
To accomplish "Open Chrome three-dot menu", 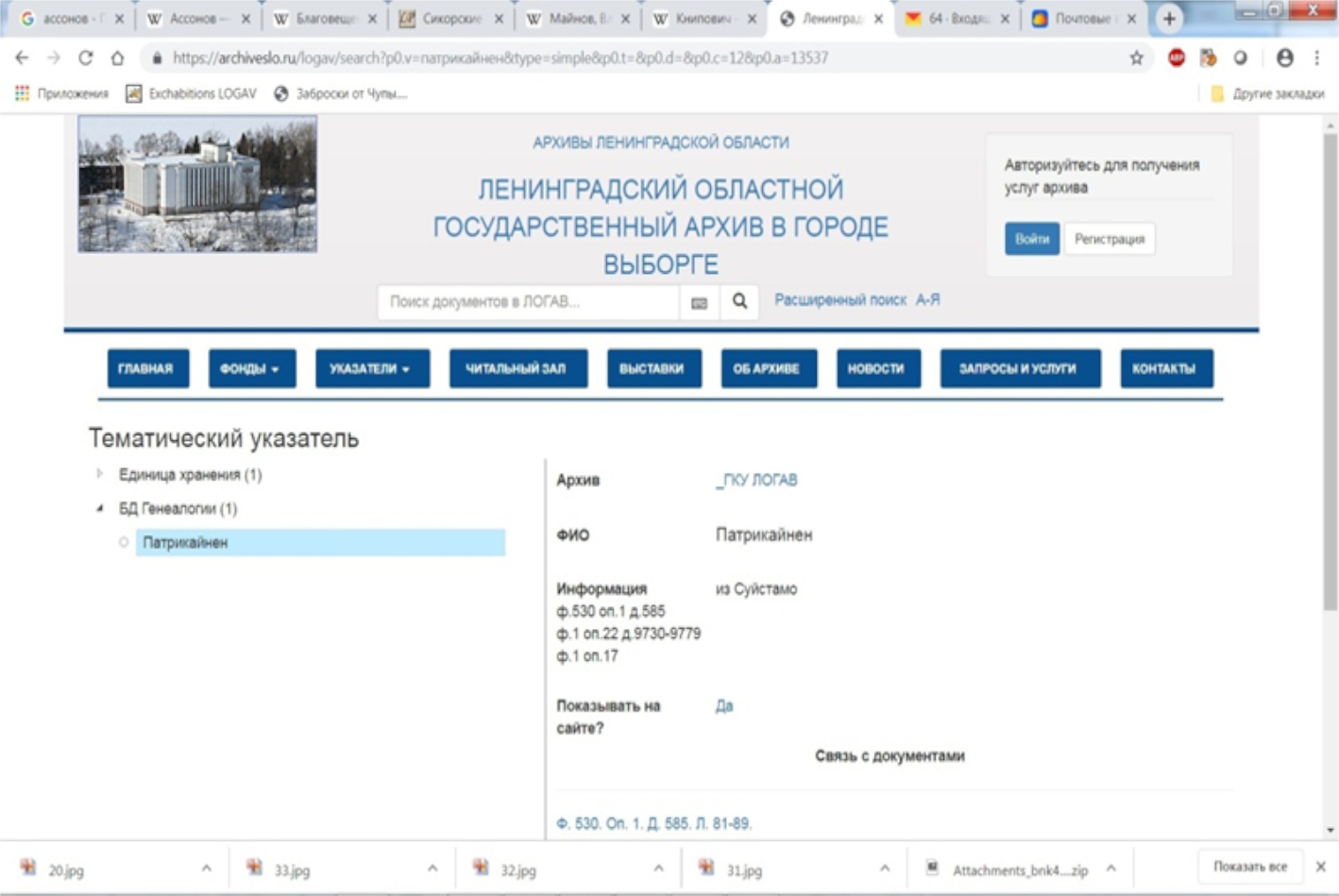I will pyautogui.click(x=1316, y=58).
